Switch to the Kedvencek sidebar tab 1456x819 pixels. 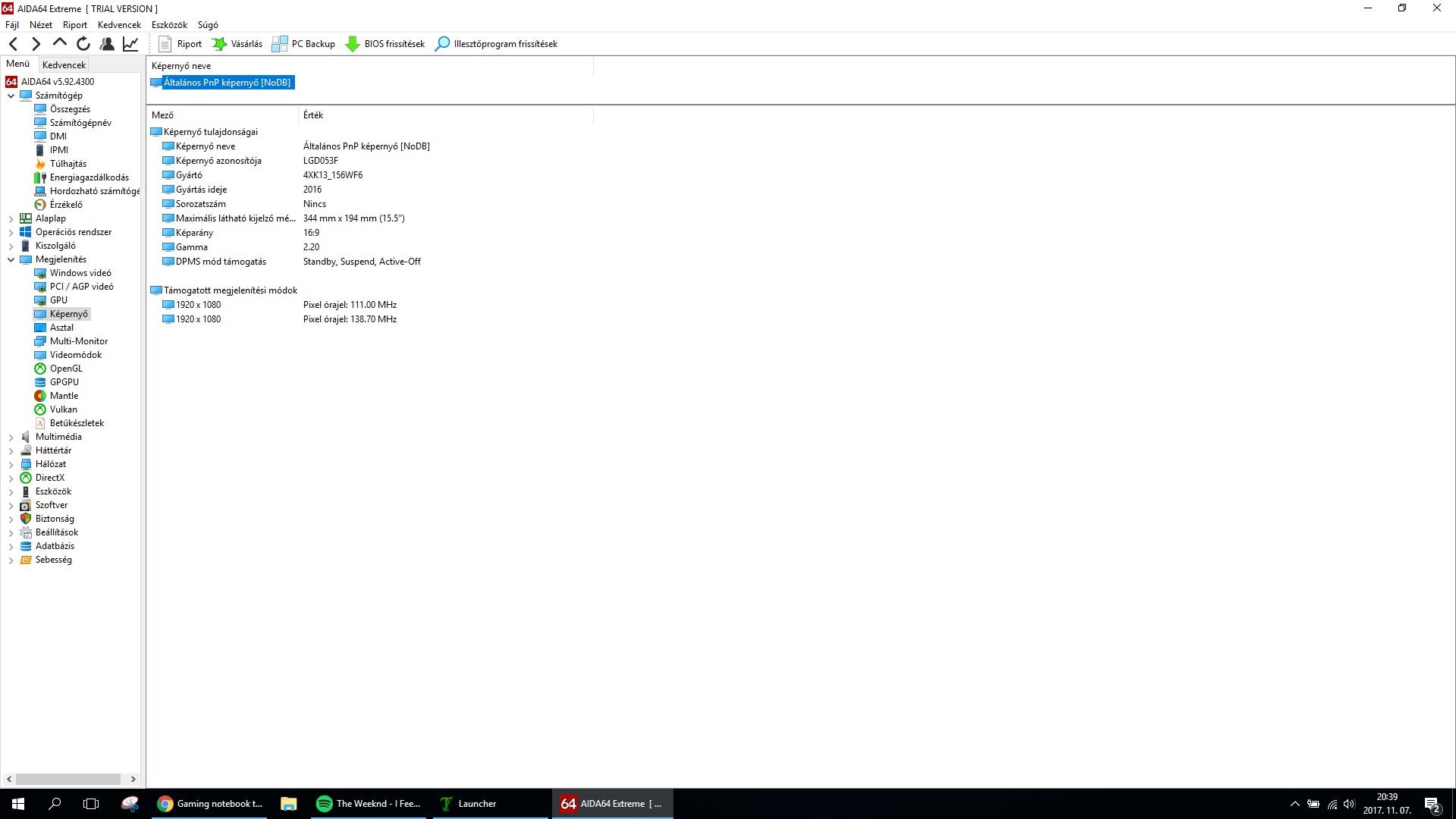click(64, 65)
